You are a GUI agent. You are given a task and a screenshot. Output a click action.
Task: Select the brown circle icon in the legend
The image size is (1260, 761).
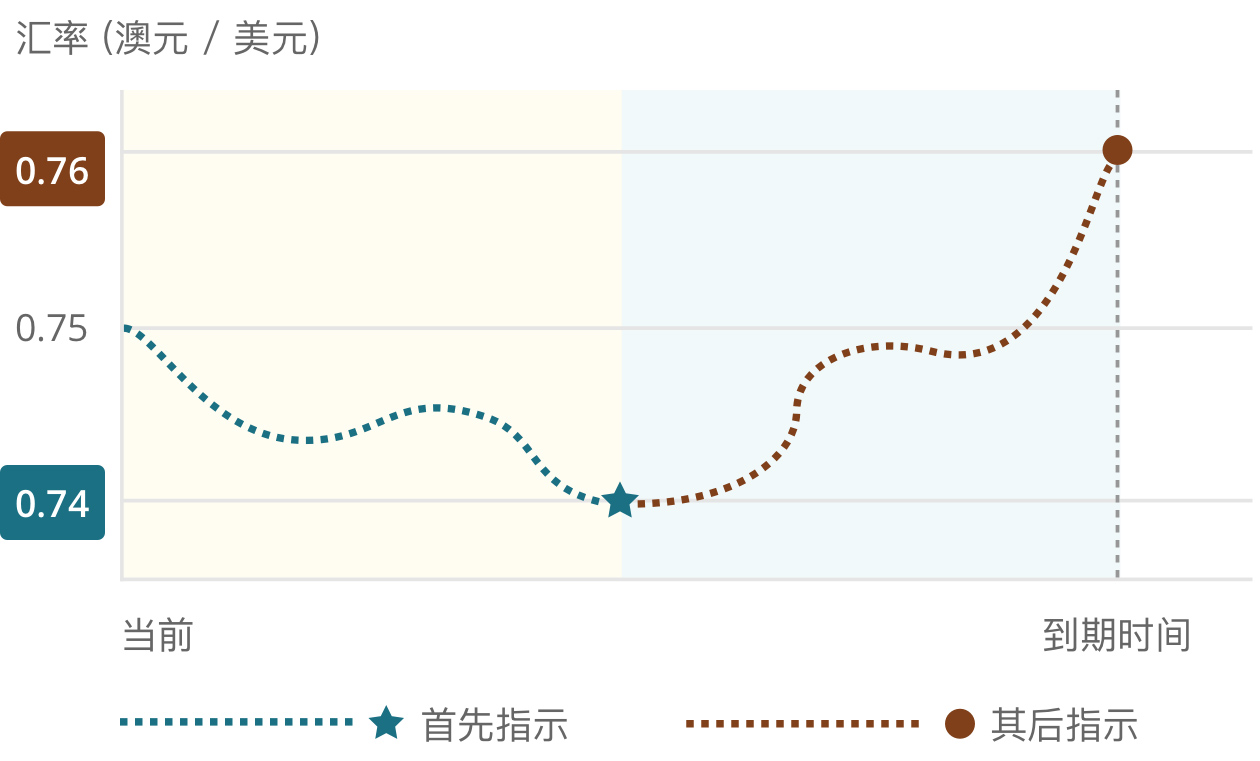pos(960,723)
